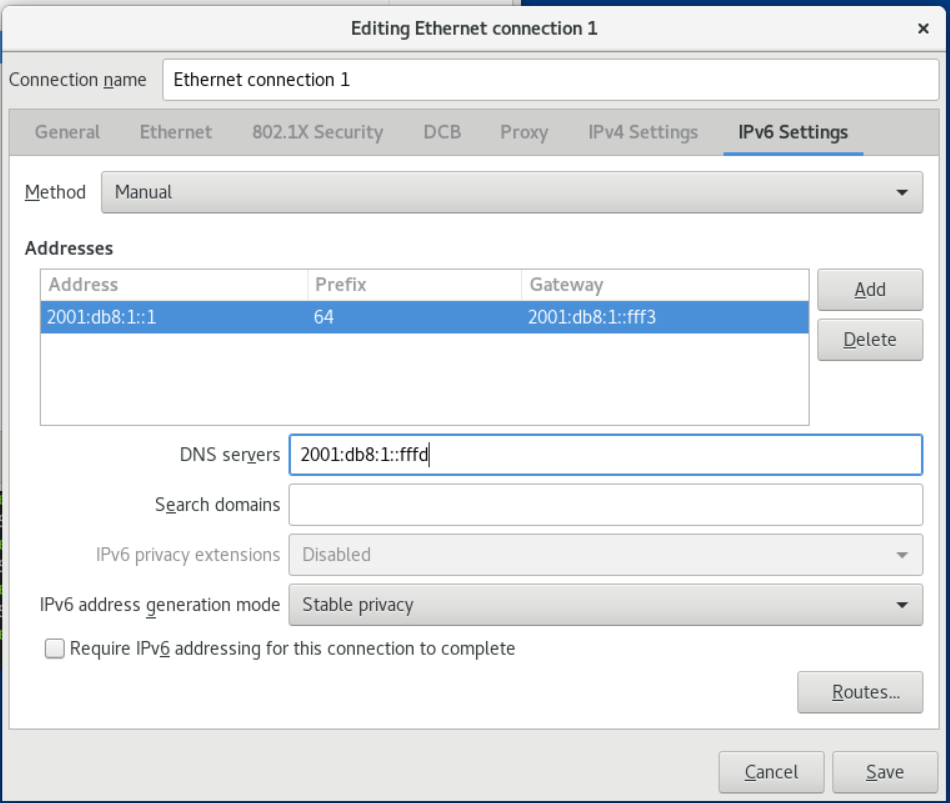The height and width of the screenshot is (803, 950).
Task: Open the DCB tab
Action: pos(442,132)
